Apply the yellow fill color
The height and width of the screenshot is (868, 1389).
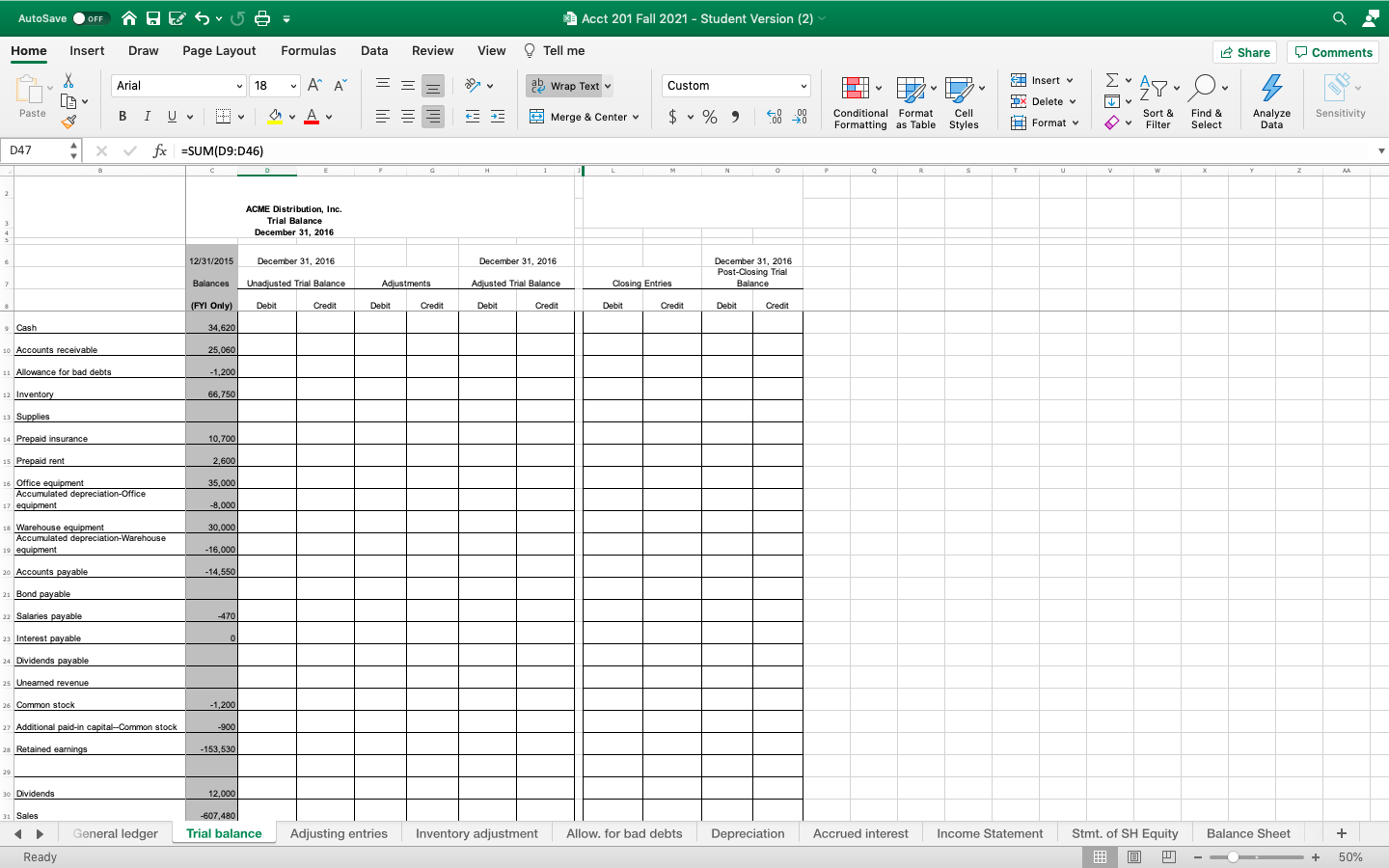coord(275,117)
